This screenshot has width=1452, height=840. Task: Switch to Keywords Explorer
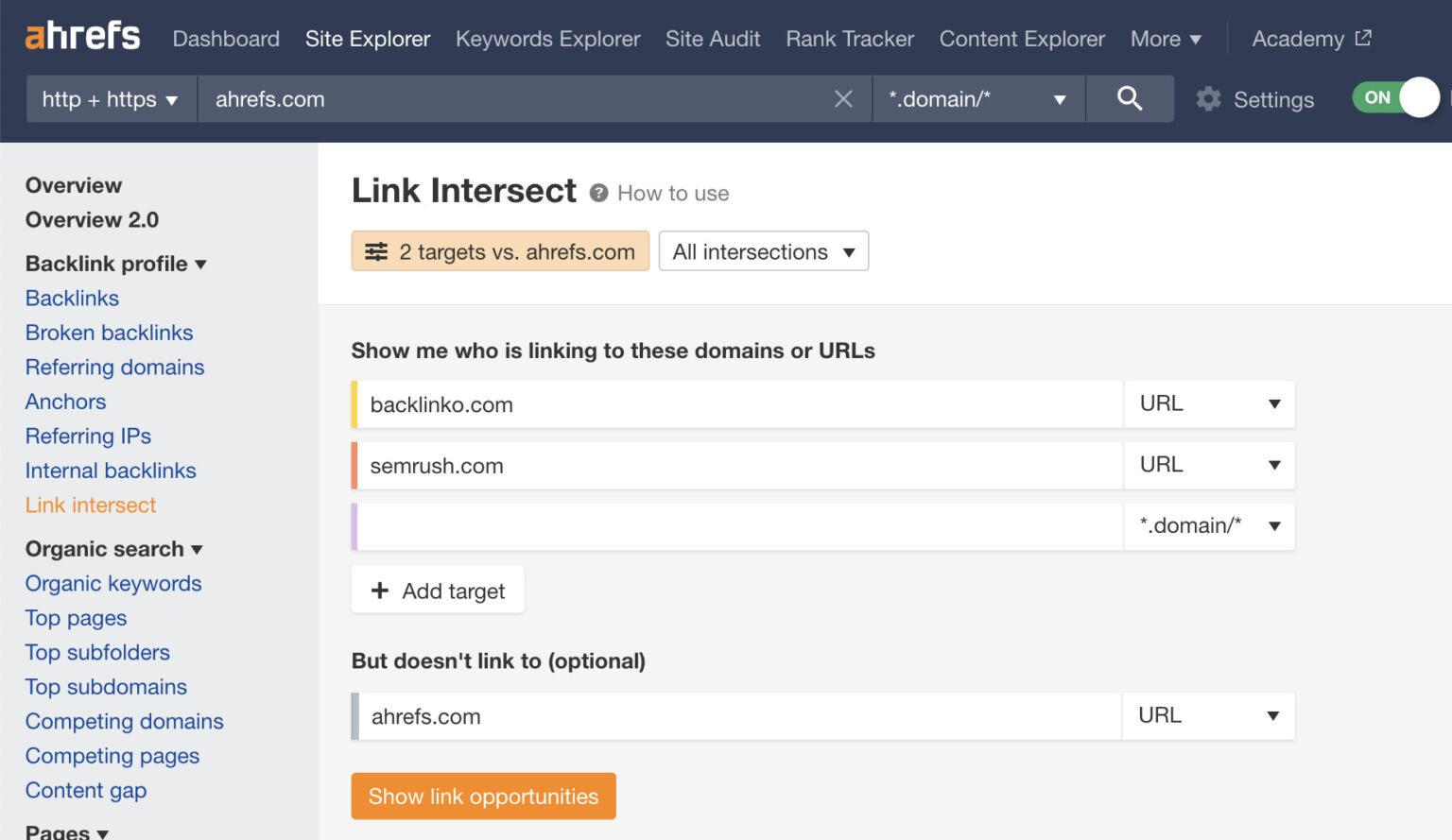point(547,39)
